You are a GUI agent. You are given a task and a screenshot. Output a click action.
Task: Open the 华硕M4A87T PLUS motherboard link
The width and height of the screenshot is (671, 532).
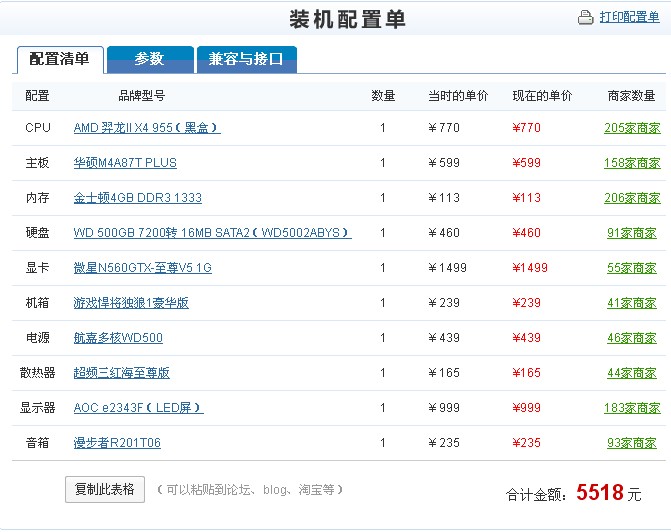pos(125,163)
